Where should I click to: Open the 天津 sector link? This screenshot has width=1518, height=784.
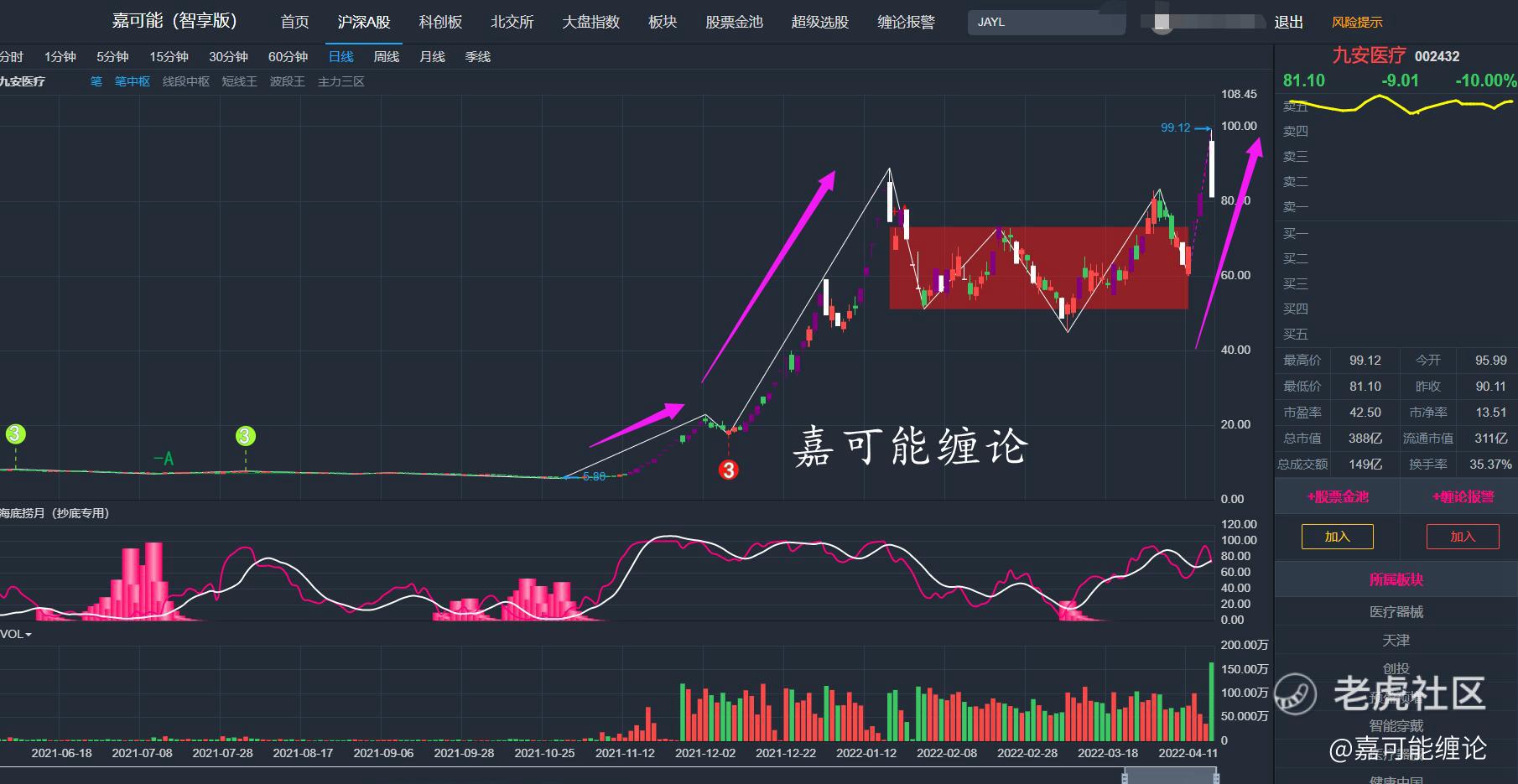pos(1396,641)
